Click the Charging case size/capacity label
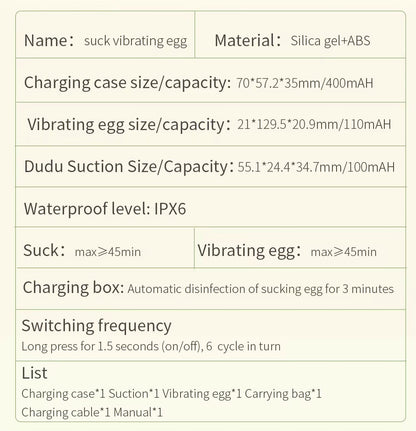Image resolution: width=416 pixels, height=431 pixels. pos(127,83)
